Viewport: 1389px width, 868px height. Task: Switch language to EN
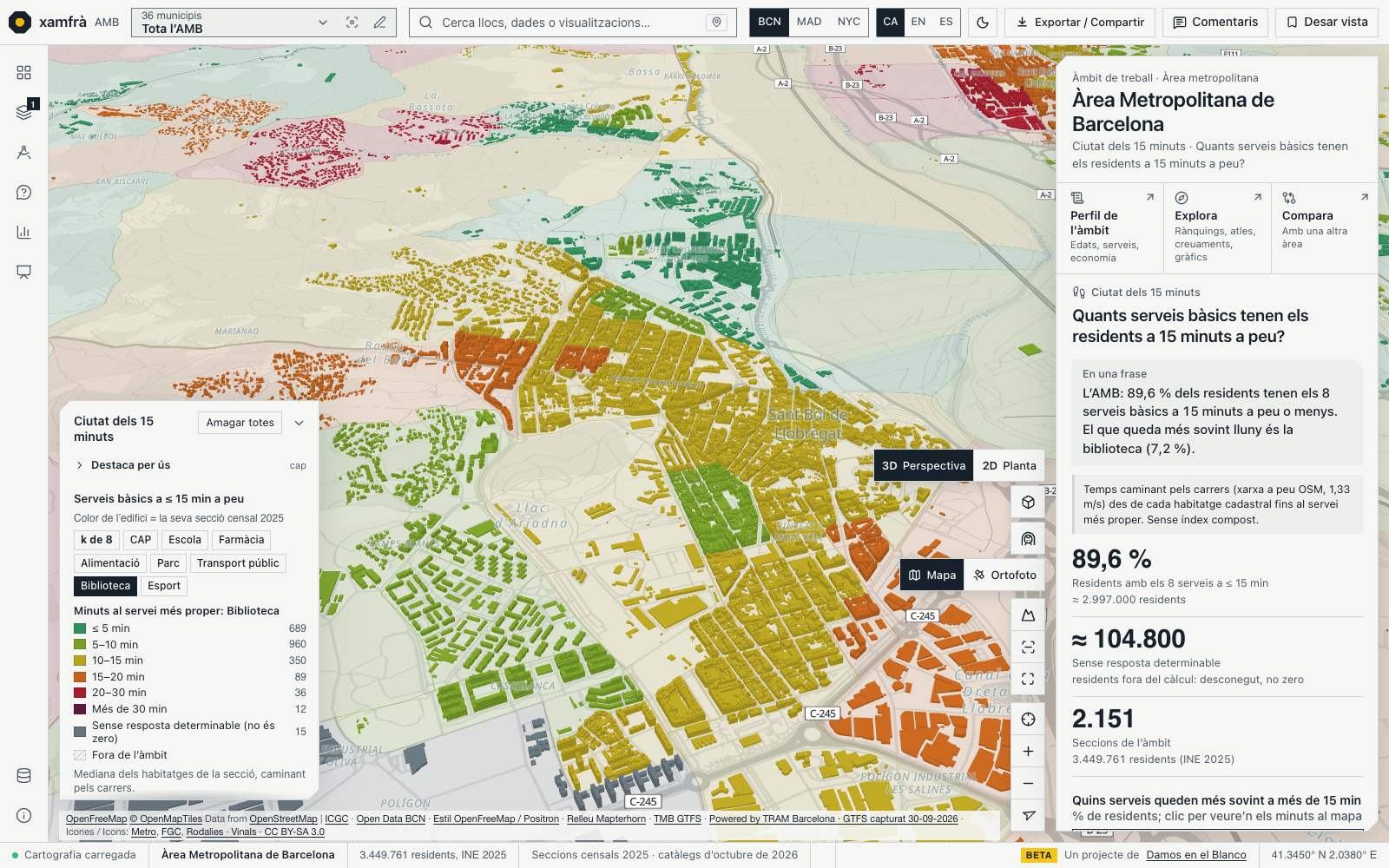click(918, 23)
